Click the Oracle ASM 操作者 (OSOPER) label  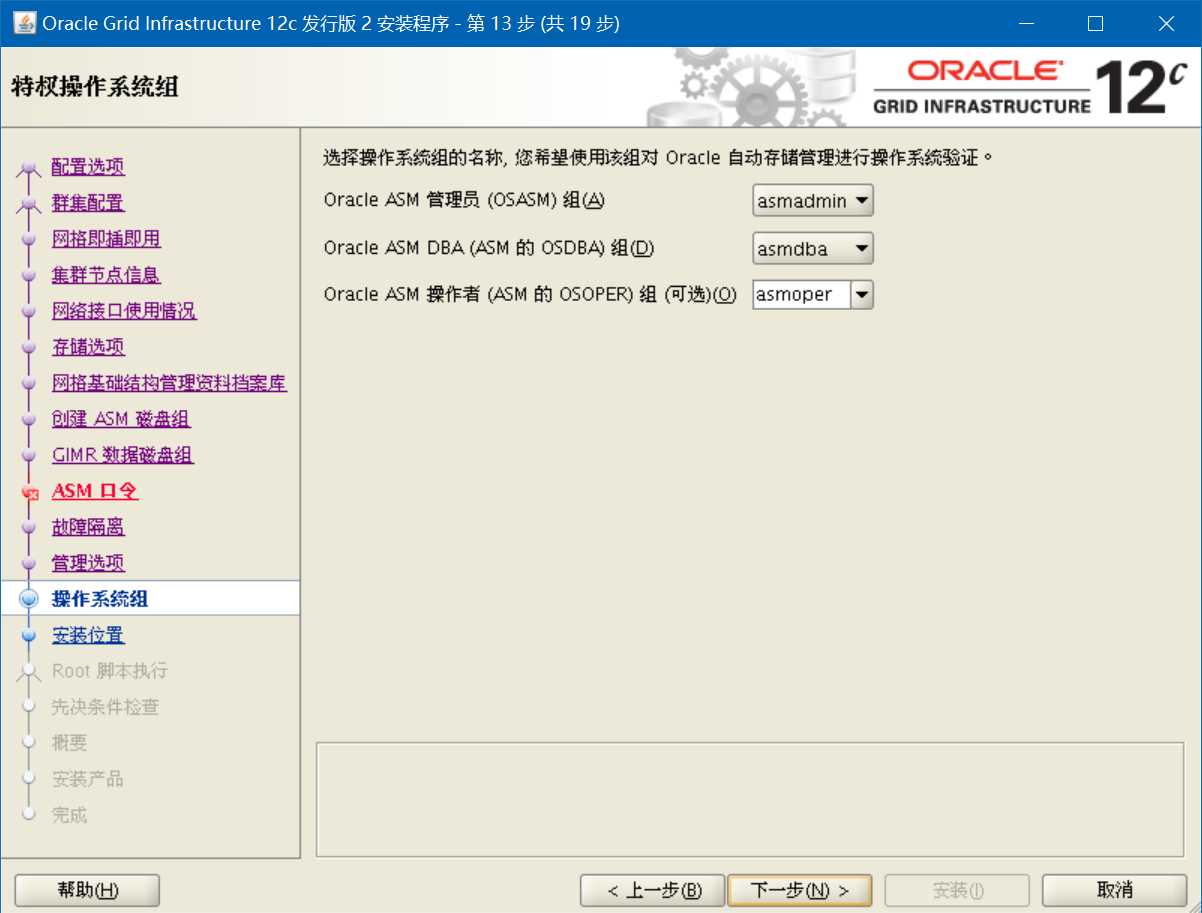(x=530, y=294)
